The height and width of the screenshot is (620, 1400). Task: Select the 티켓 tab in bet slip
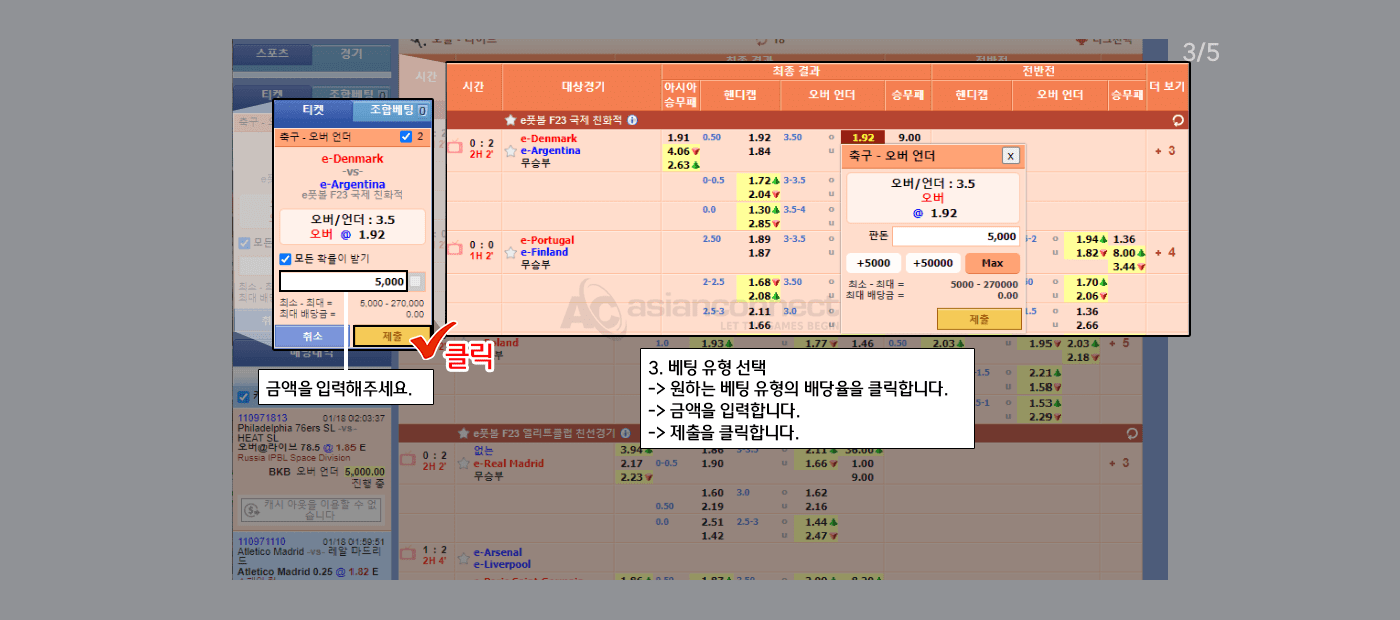(314, 111)
